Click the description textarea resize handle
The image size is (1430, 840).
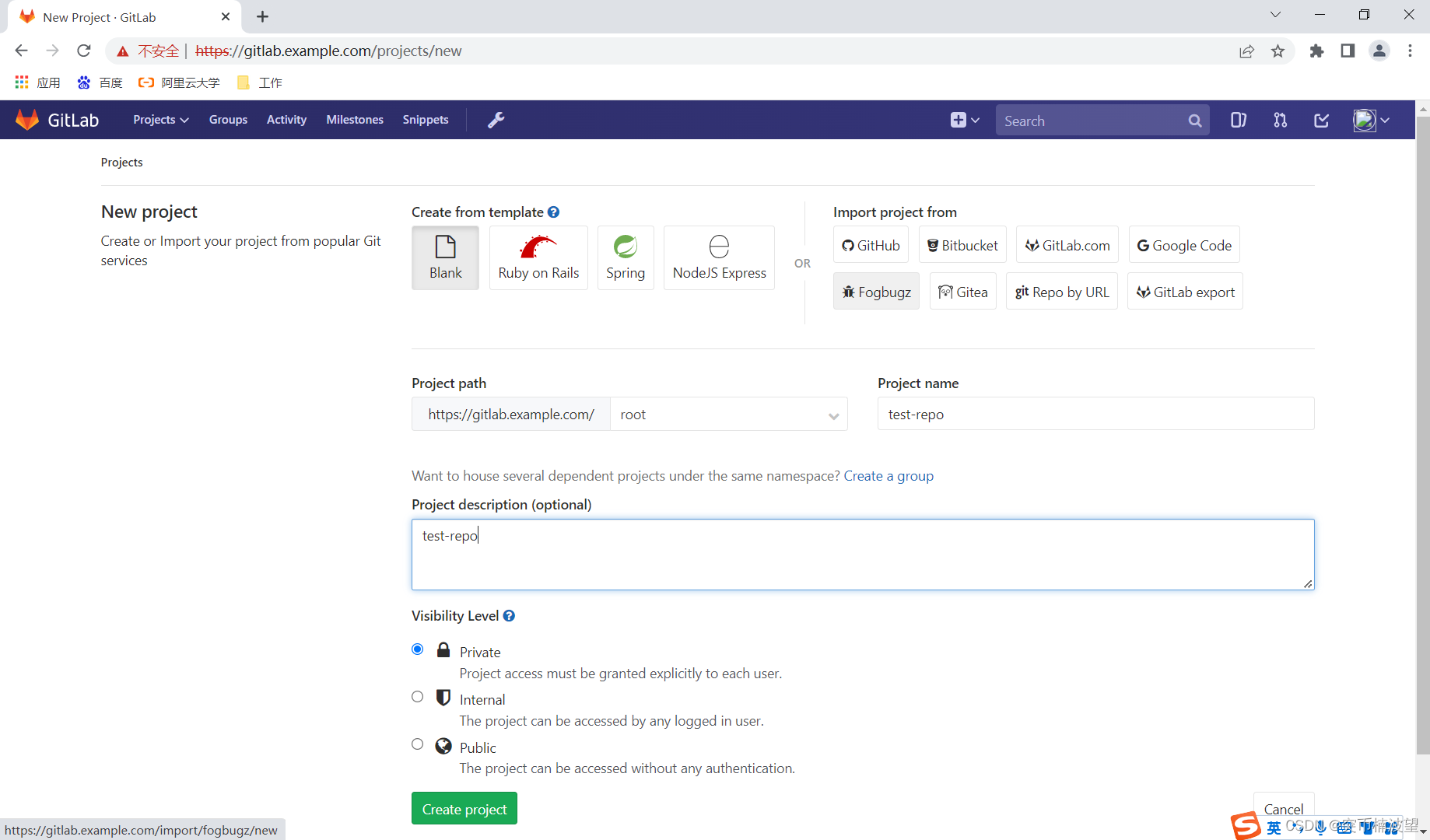[1308, 584]
